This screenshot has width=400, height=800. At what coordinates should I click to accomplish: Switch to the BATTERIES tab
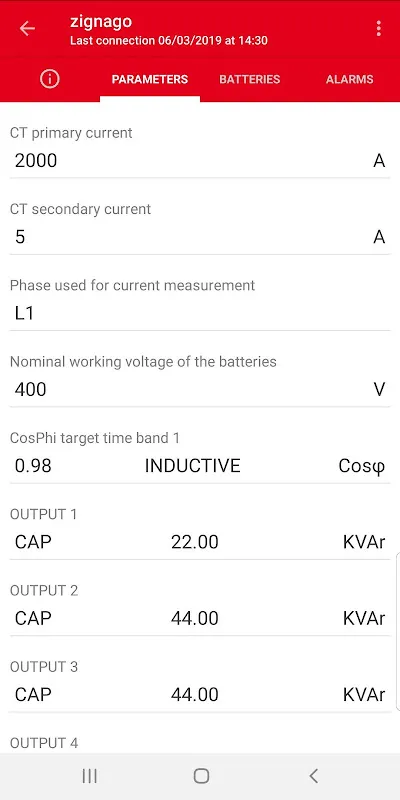[249, 79]
